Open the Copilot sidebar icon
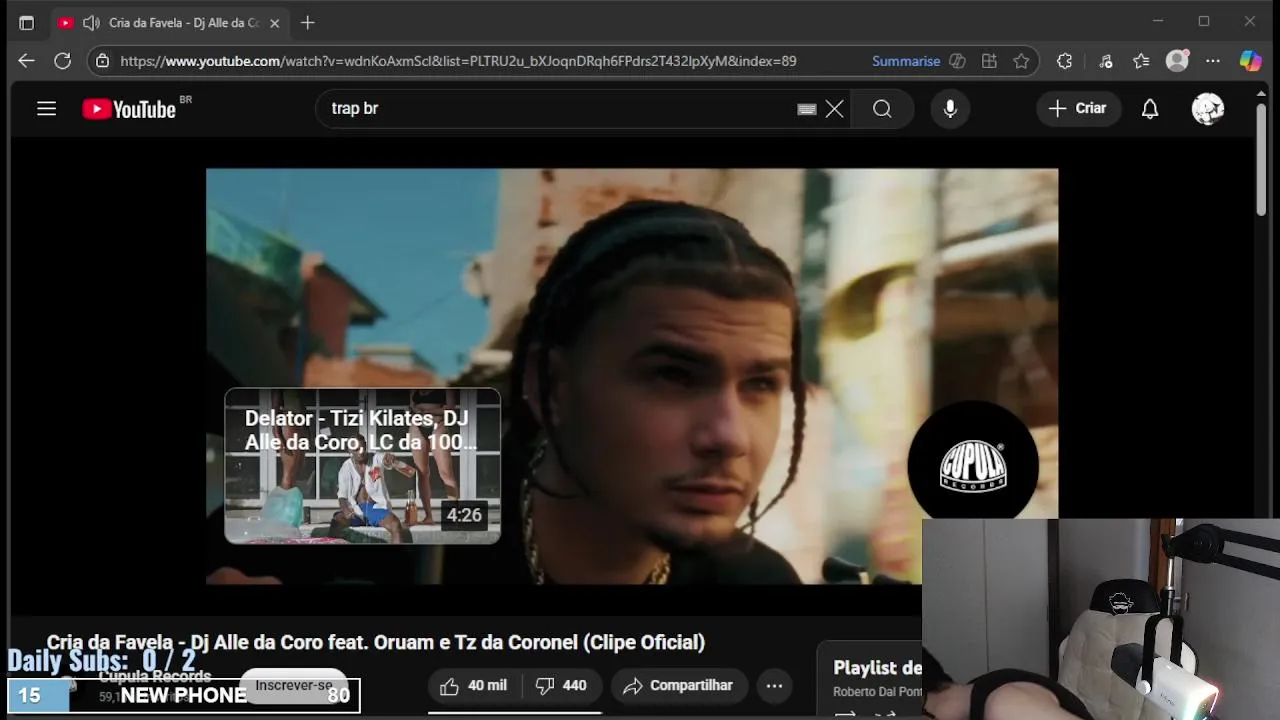The image size is (1280, 720). (1251, 61)
